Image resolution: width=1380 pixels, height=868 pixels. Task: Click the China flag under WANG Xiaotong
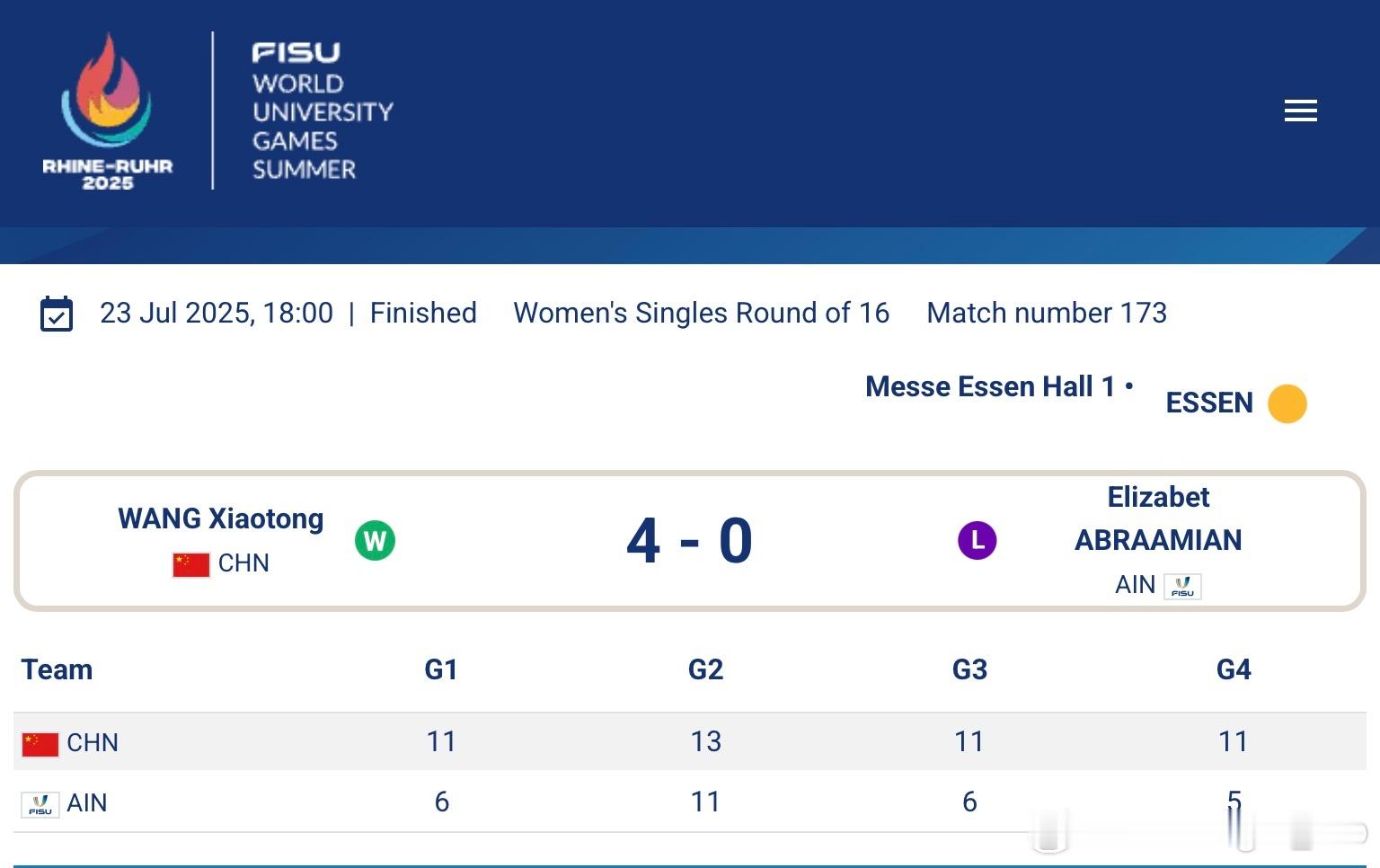tap(191, 564)
